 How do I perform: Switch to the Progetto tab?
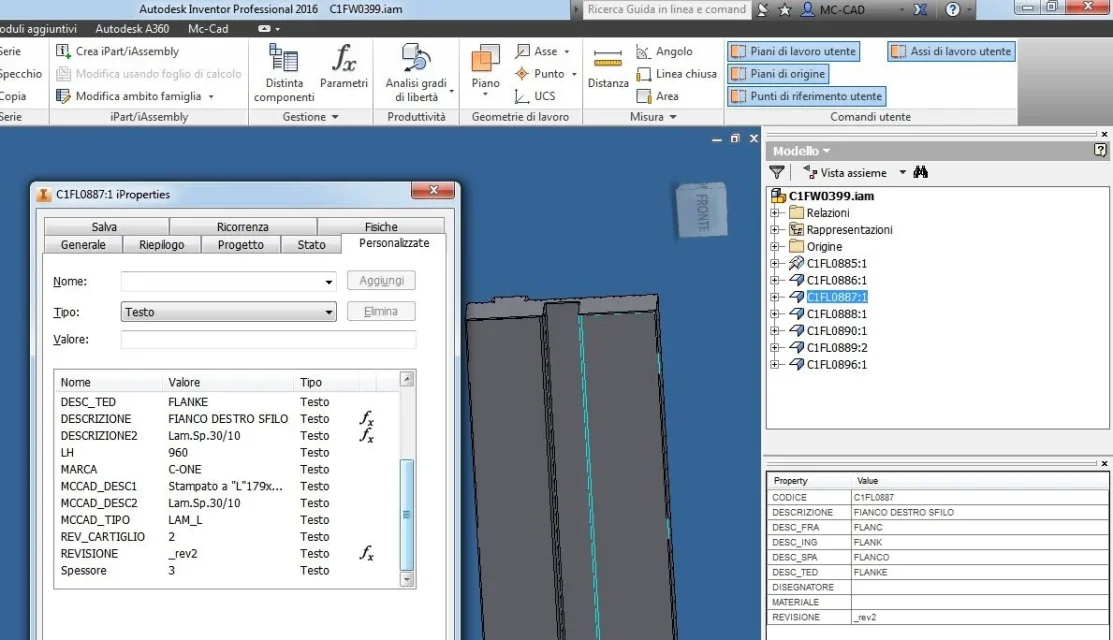click(241, 245)
